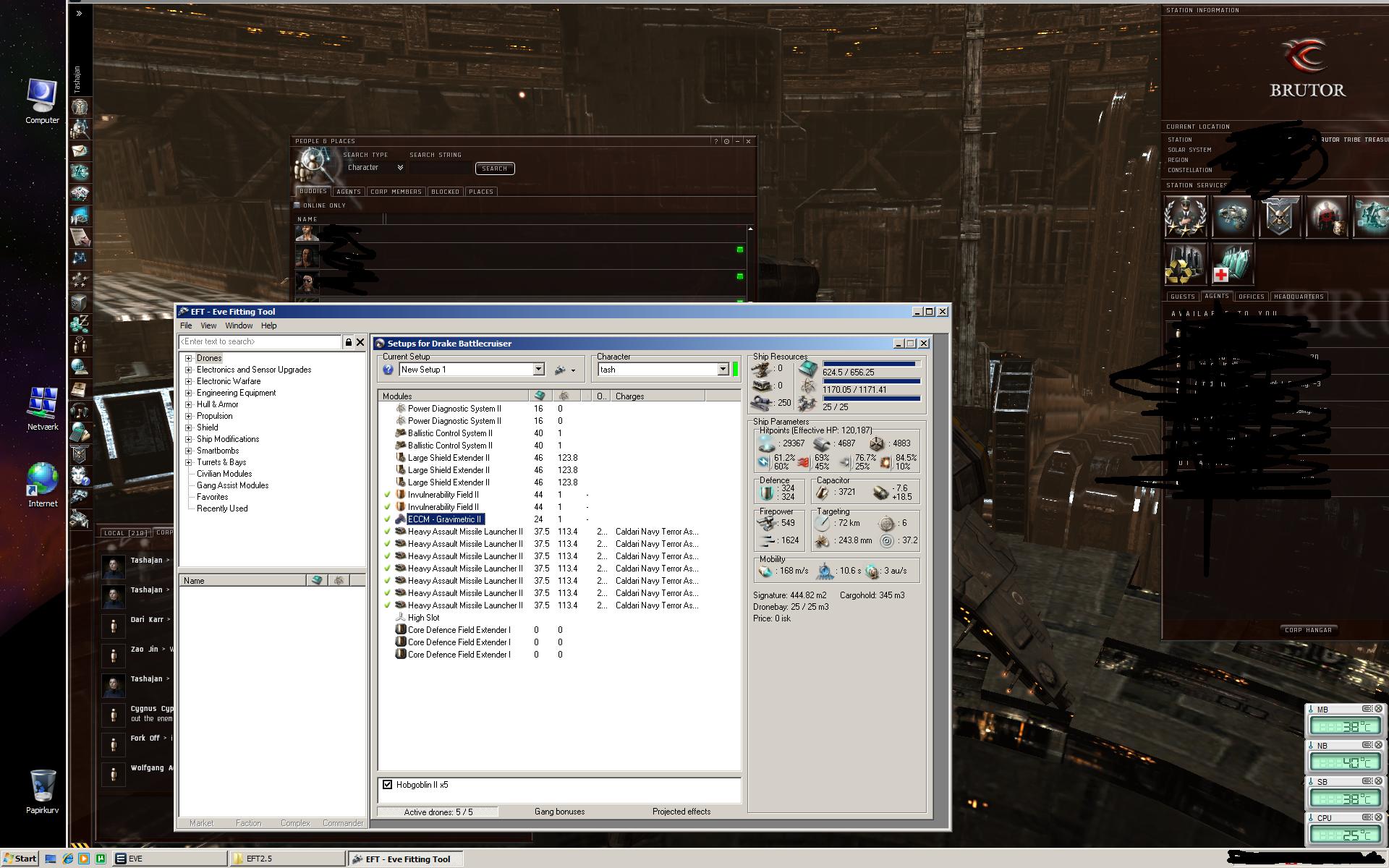
Task: Click the blue help icon beside Current Setup
Action: point(388,370)
